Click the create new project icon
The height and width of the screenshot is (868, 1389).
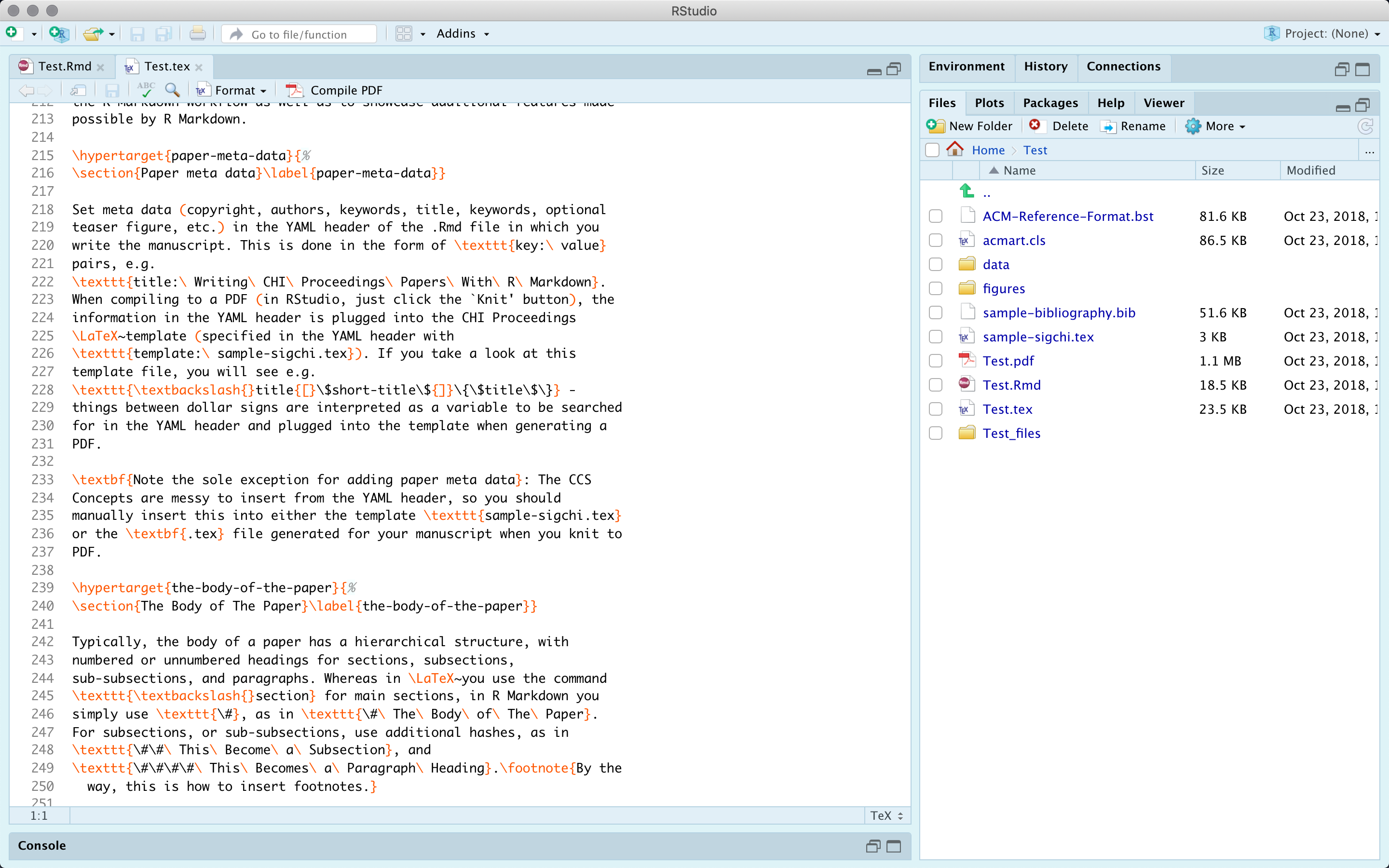pyautogui.click(x=59, y=34)
